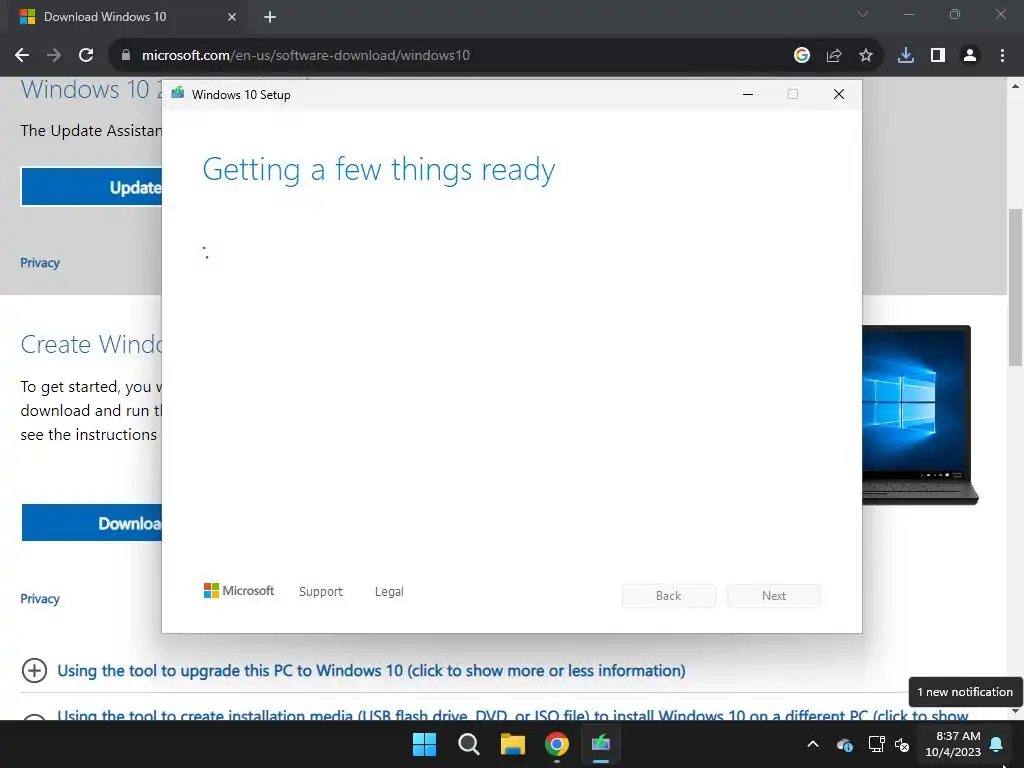Click the Microsoft logo in Setup dialog
Viewport: 1024px width, 768px height.
(239, 591)
